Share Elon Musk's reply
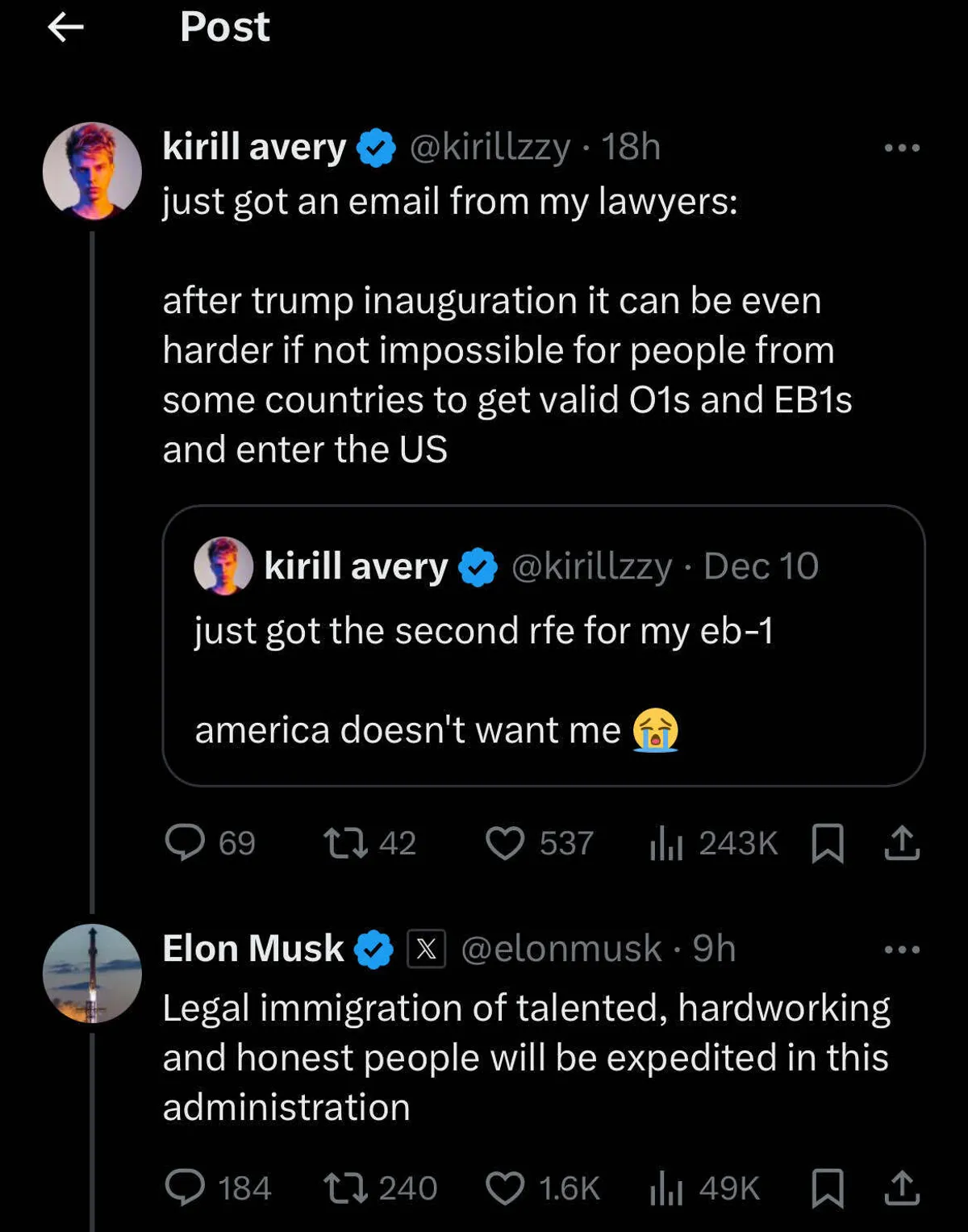 click(x=902, y=1188)
